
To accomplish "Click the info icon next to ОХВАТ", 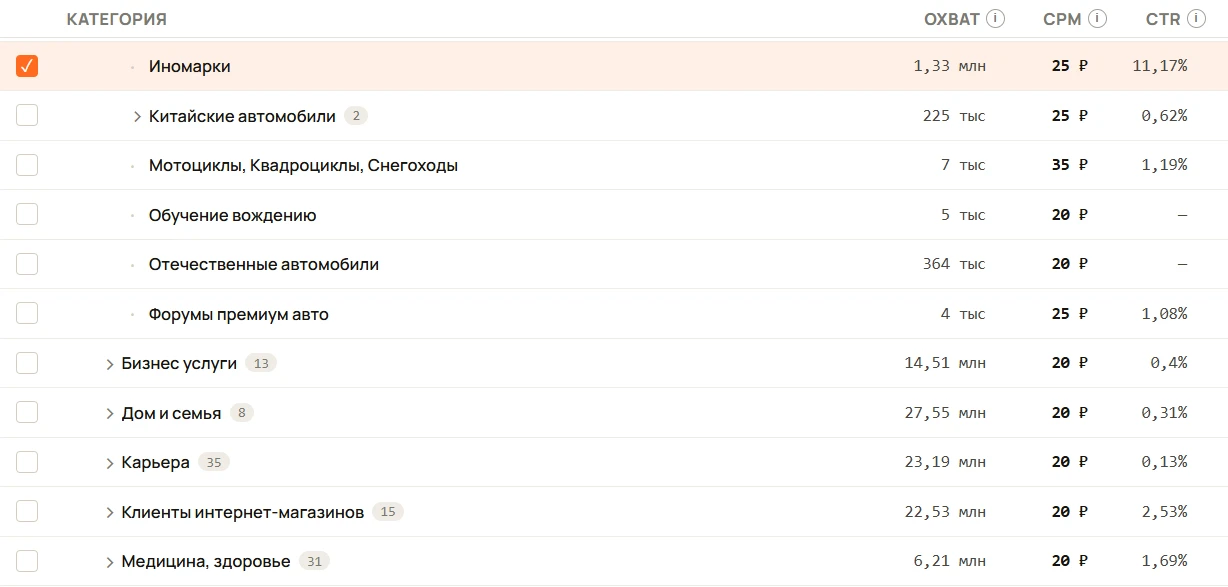I will pyautogui.click(x=995, y=19).
